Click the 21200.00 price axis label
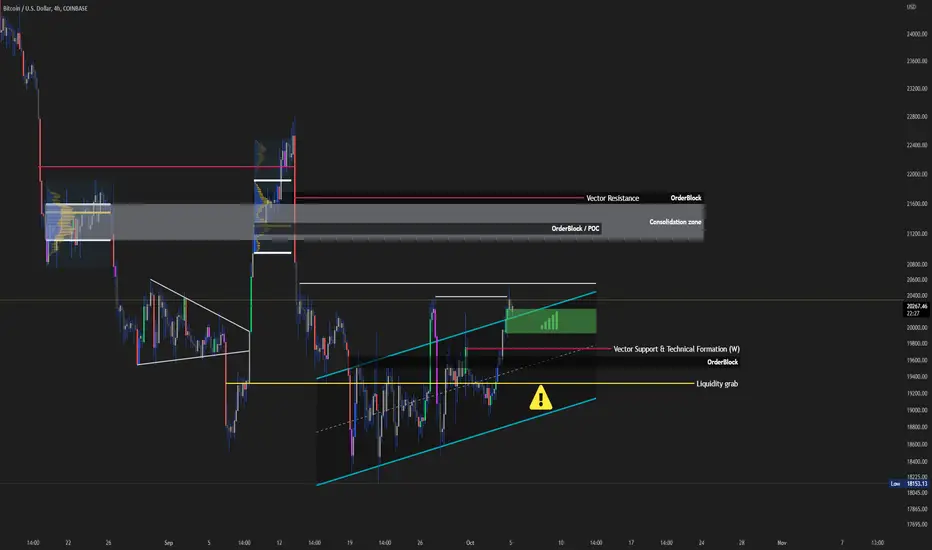Image resolution: width=932 pixels, height=550 pixels. coord(917,234)
